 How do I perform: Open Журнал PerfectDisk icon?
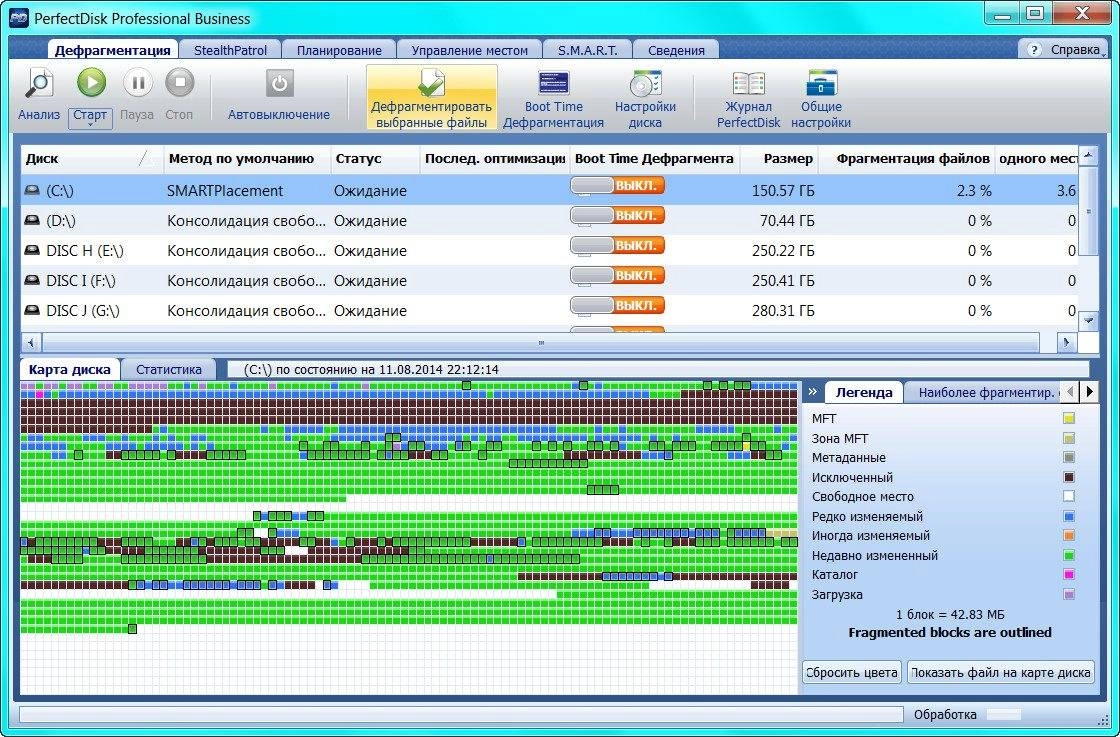749,83
